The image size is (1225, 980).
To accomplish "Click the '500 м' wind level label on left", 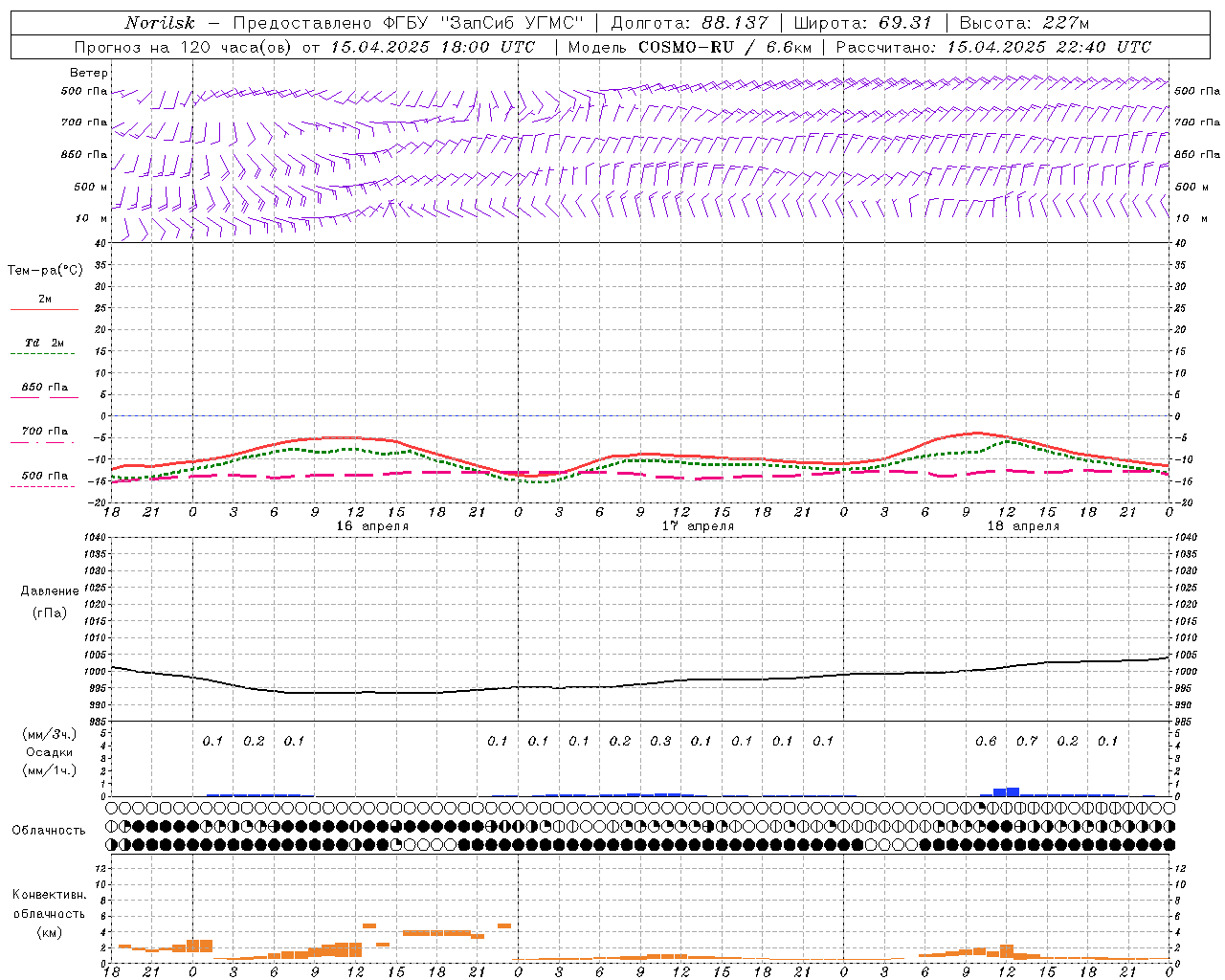I will pos(91,187).
